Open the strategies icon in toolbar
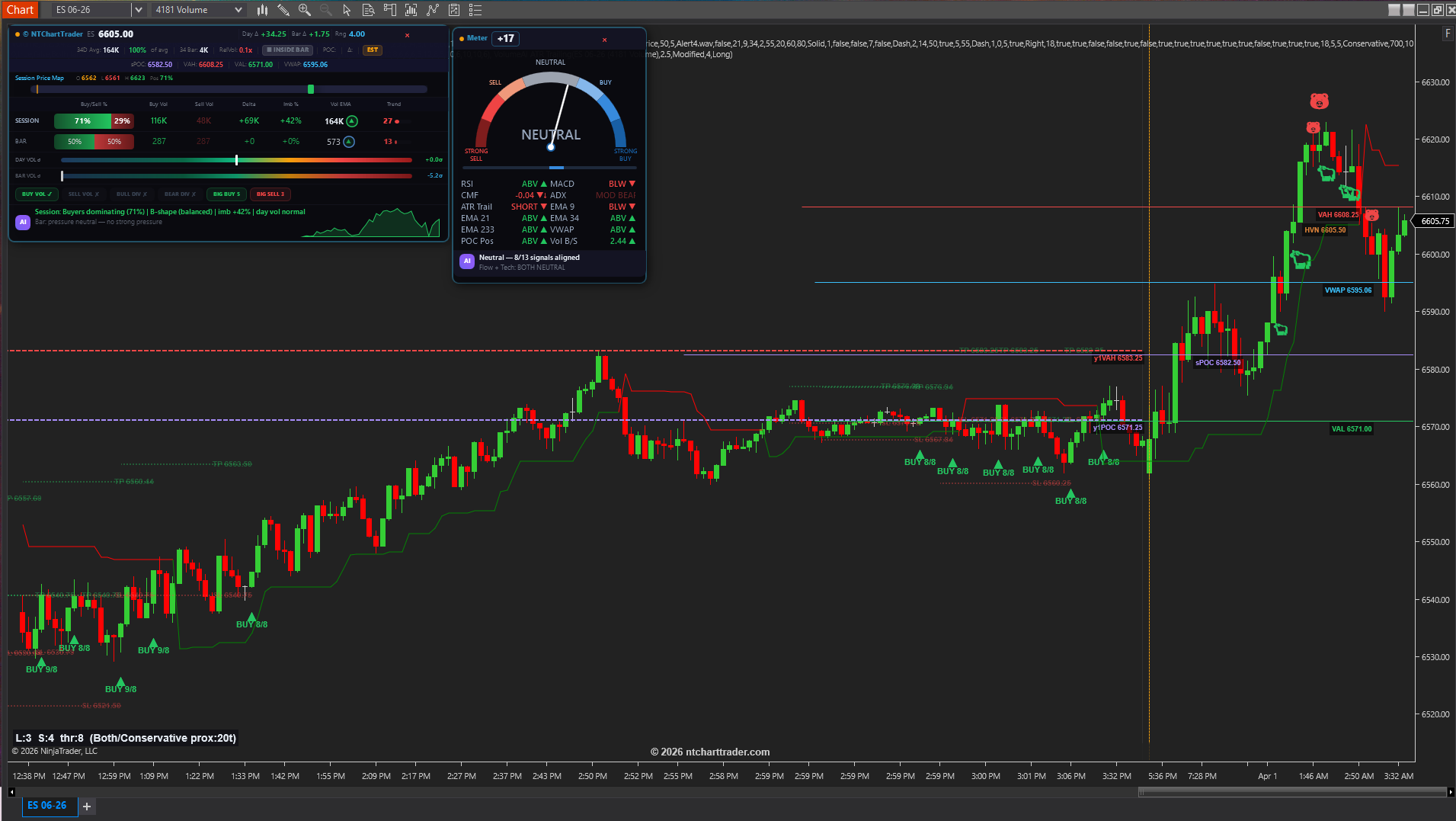Image resolution: width=1456 pixels, height=821 pixels. point(433,10)
